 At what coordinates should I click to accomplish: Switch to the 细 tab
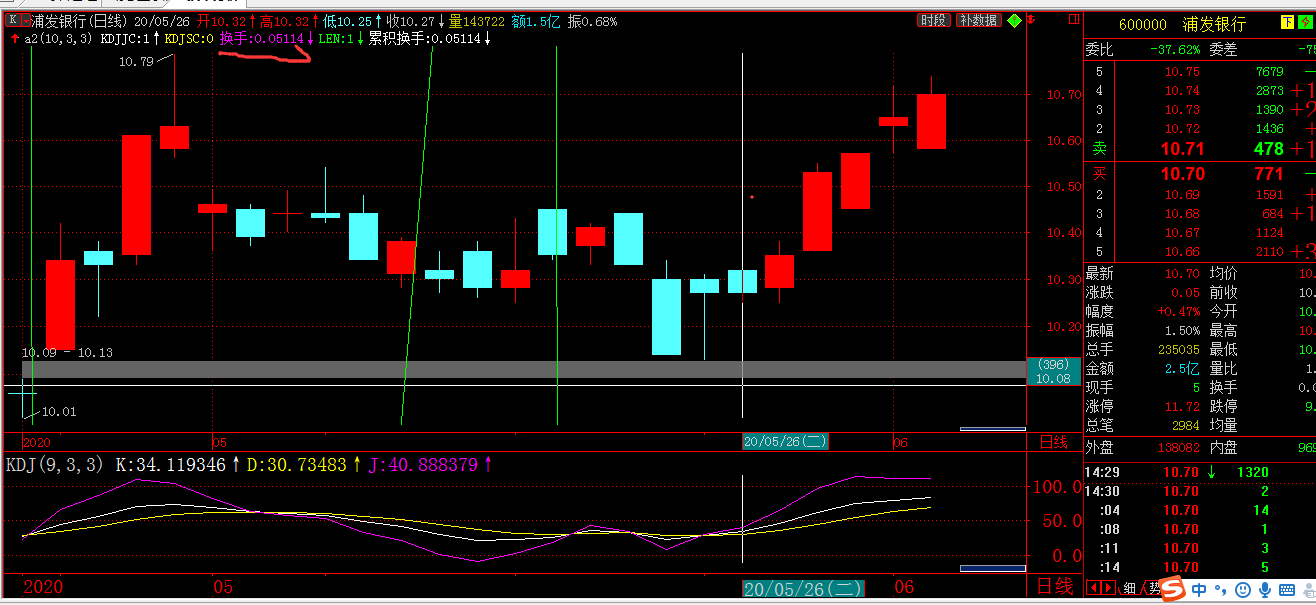(x=1129, y=588)
